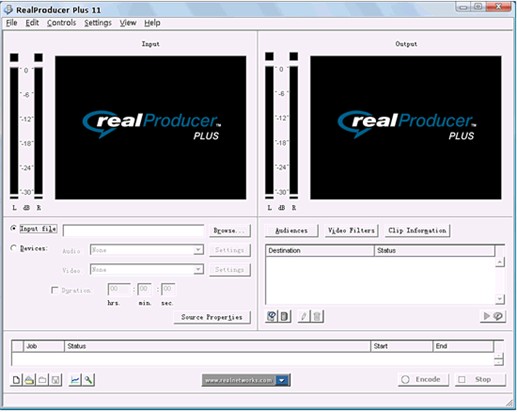Screen dimensions: 517x412
Task: Click the New Job document icon
Action: click(16, 380)
